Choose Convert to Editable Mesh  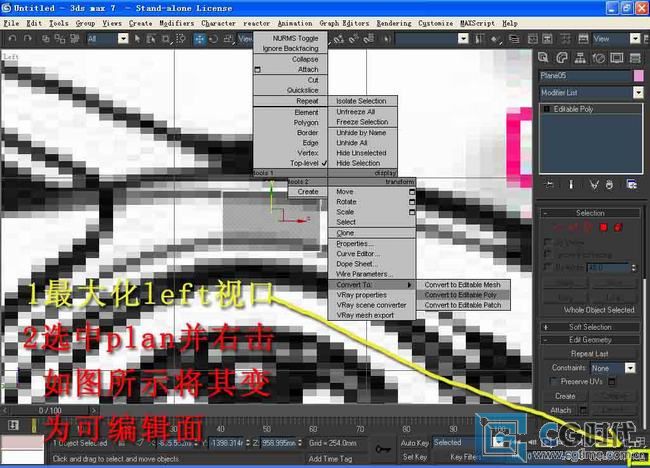tap(462, 285)
